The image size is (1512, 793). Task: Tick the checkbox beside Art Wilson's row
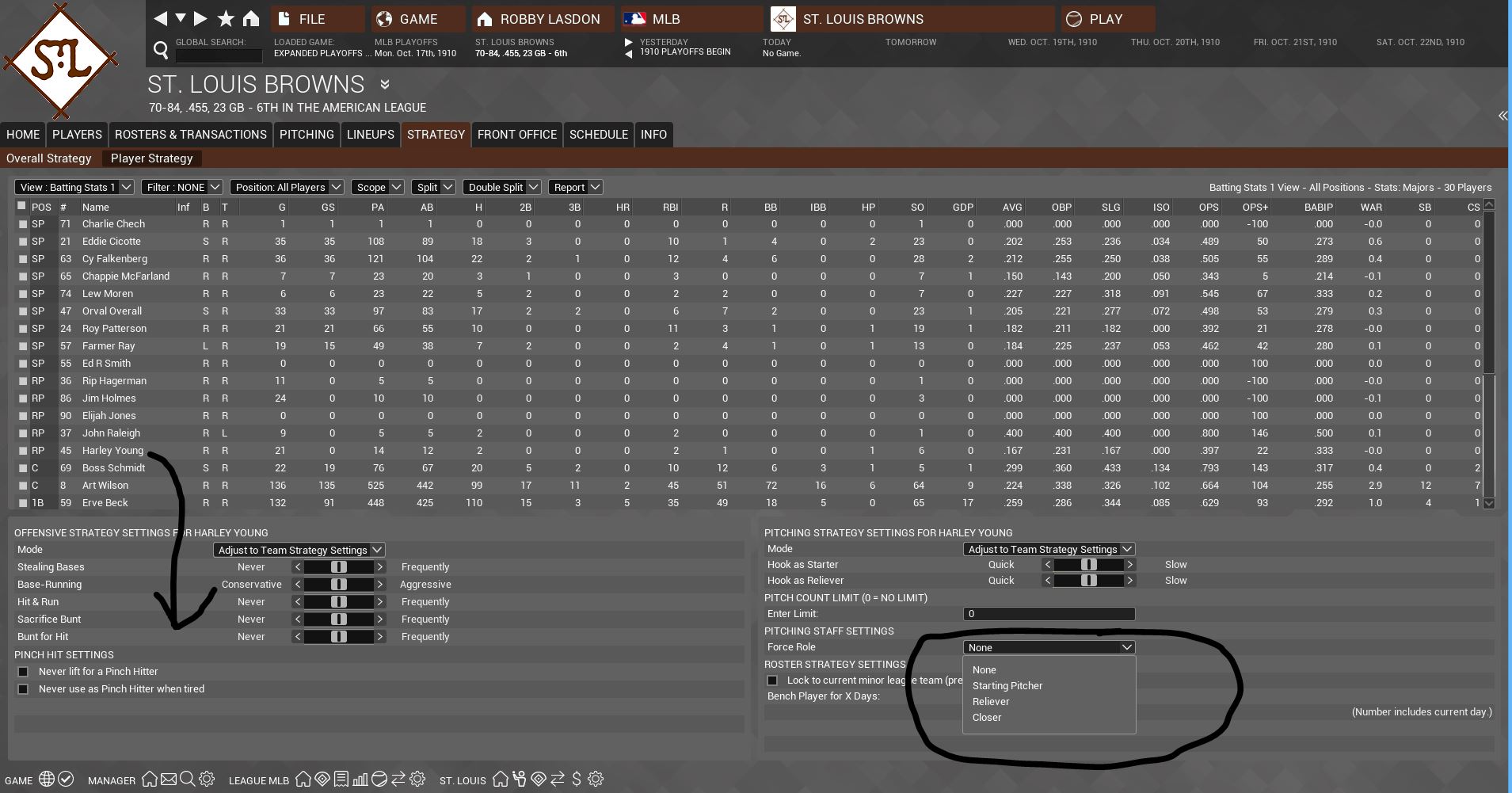(x=22, y=486)
